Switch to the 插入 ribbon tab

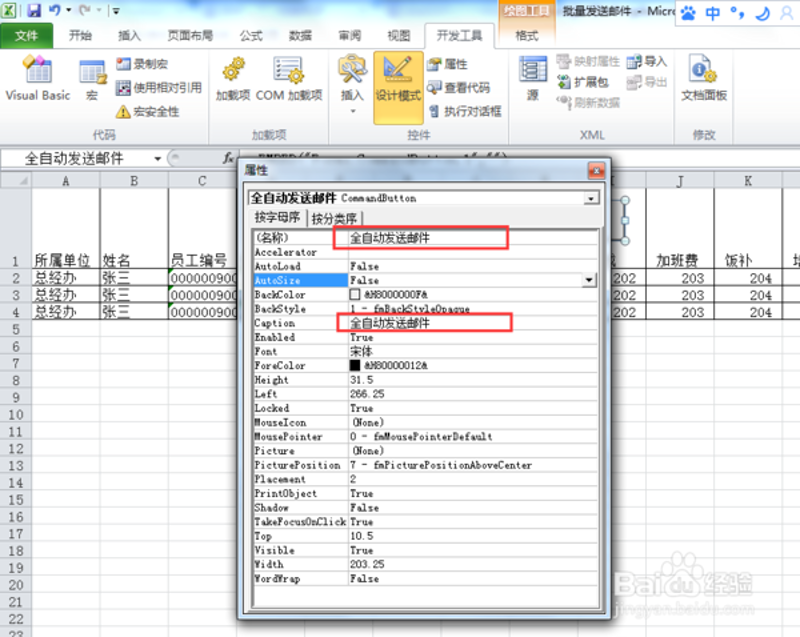pos(129,36)
